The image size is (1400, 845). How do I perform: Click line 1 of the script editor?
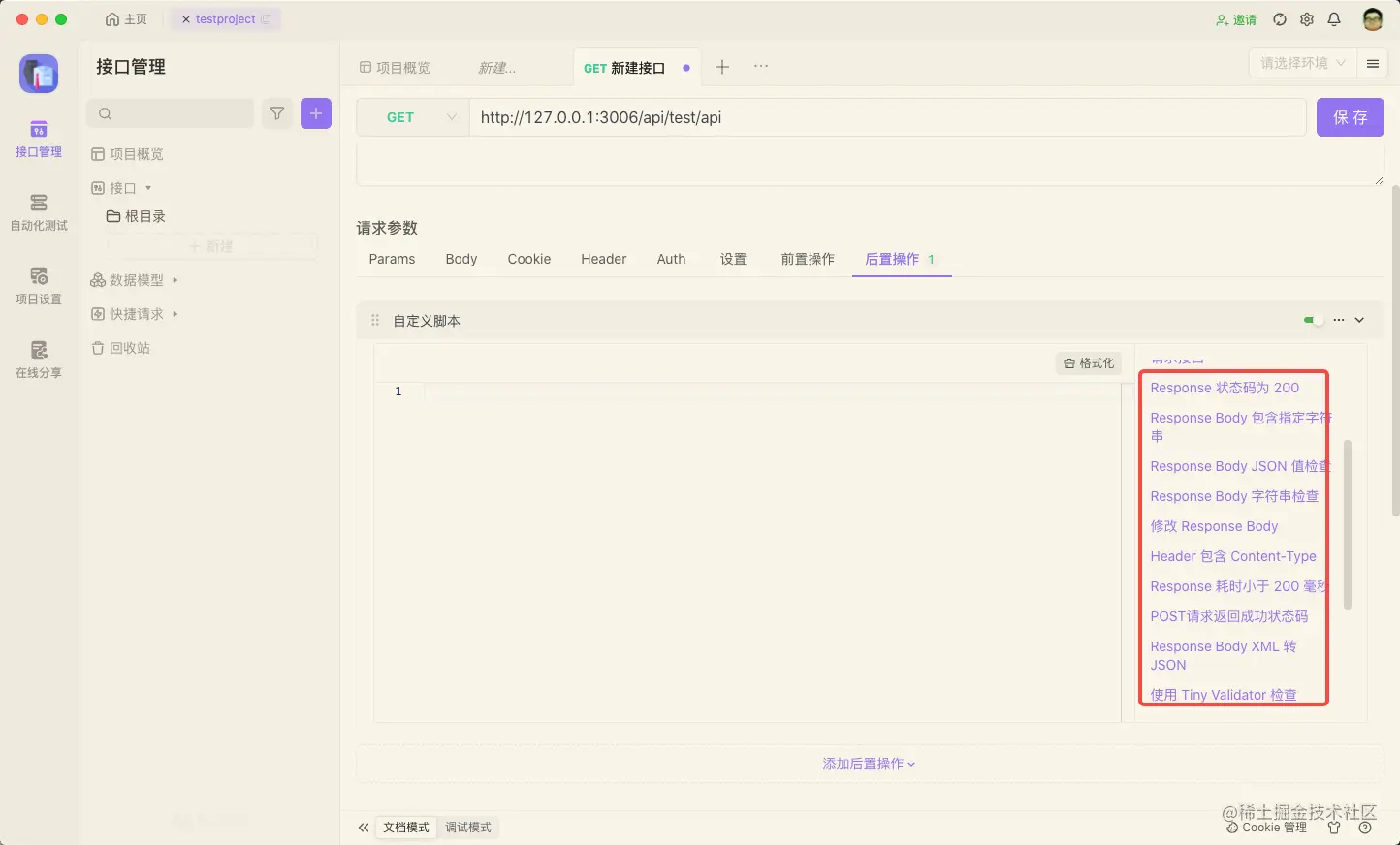click(771, 391)
